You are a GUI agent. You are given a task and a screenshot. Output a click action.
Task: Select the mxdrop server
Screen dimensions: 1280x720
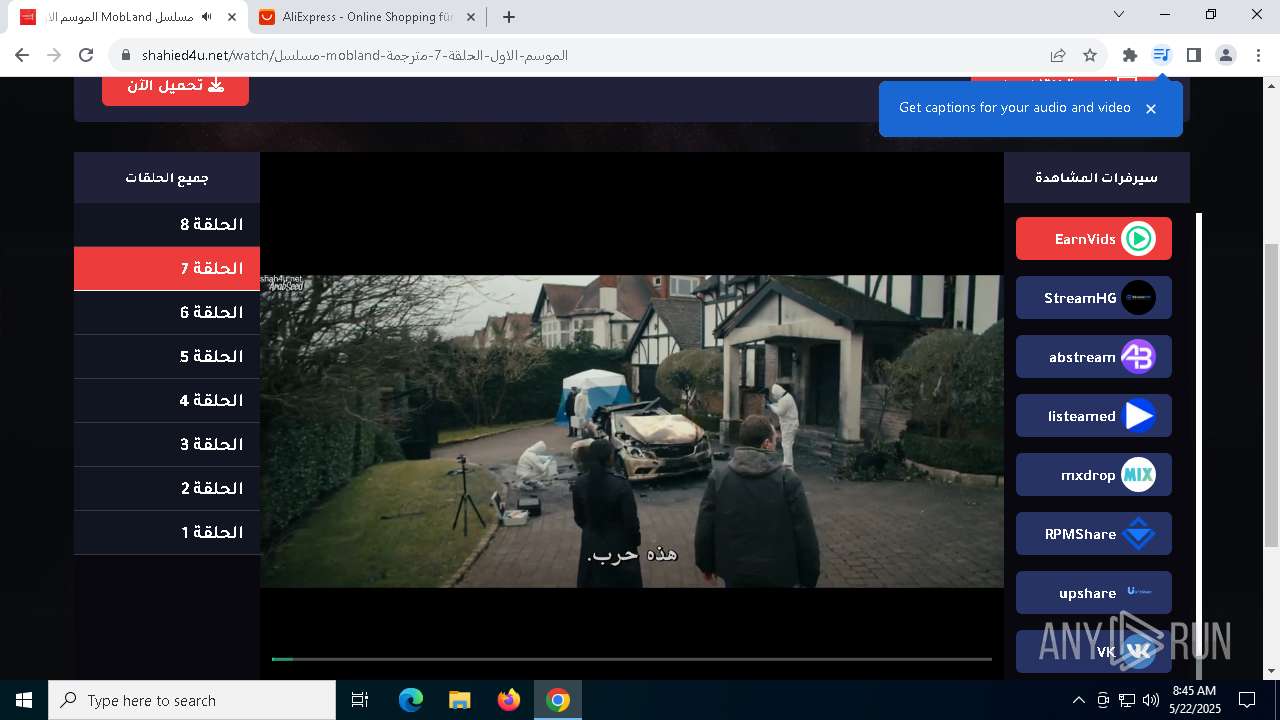point(1093,475)
